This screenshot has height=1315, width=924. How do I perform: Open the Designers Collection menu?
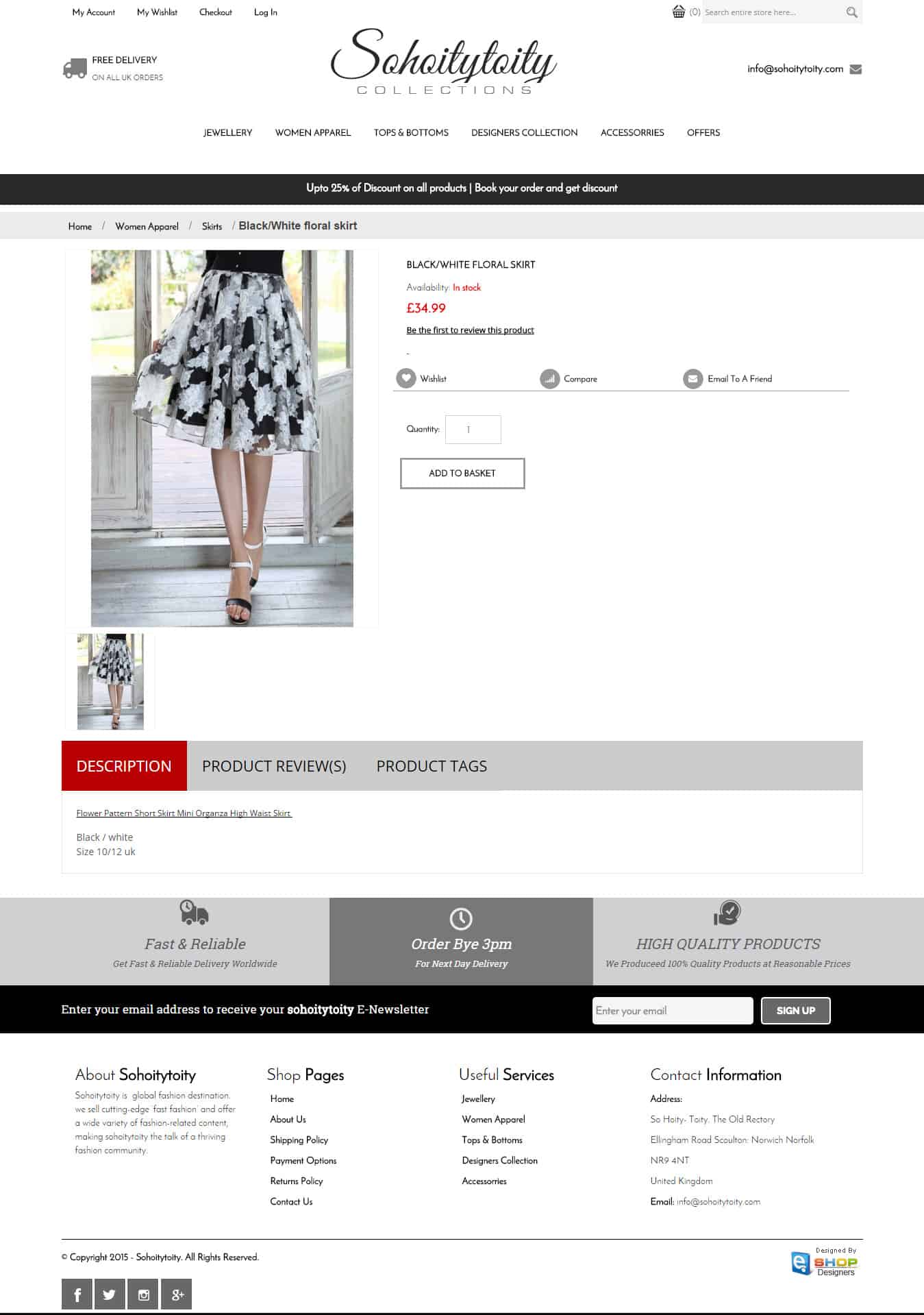(x=524, y=133)
